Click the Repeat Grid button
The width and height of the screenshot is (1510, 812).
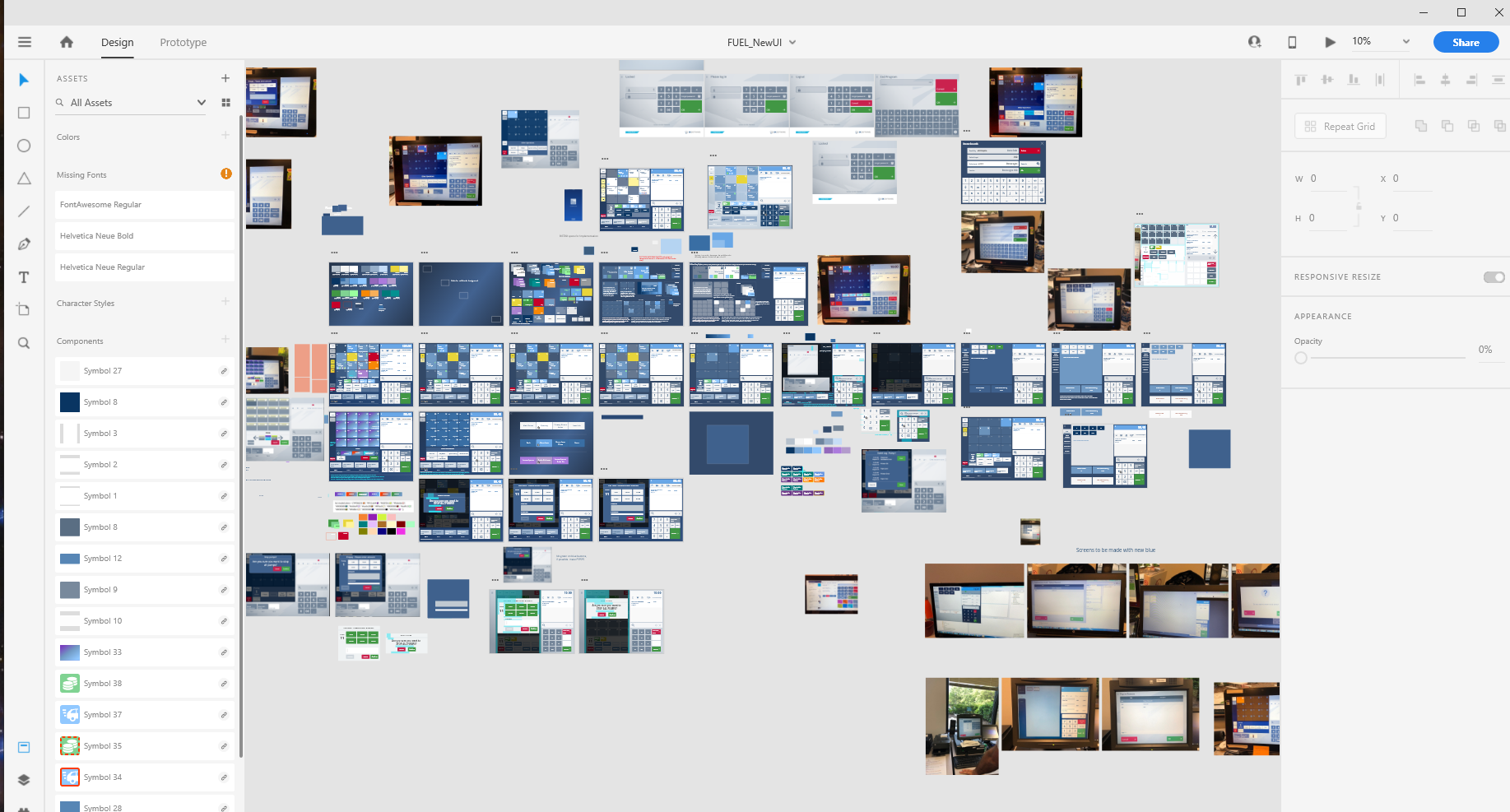[1340, 126]
